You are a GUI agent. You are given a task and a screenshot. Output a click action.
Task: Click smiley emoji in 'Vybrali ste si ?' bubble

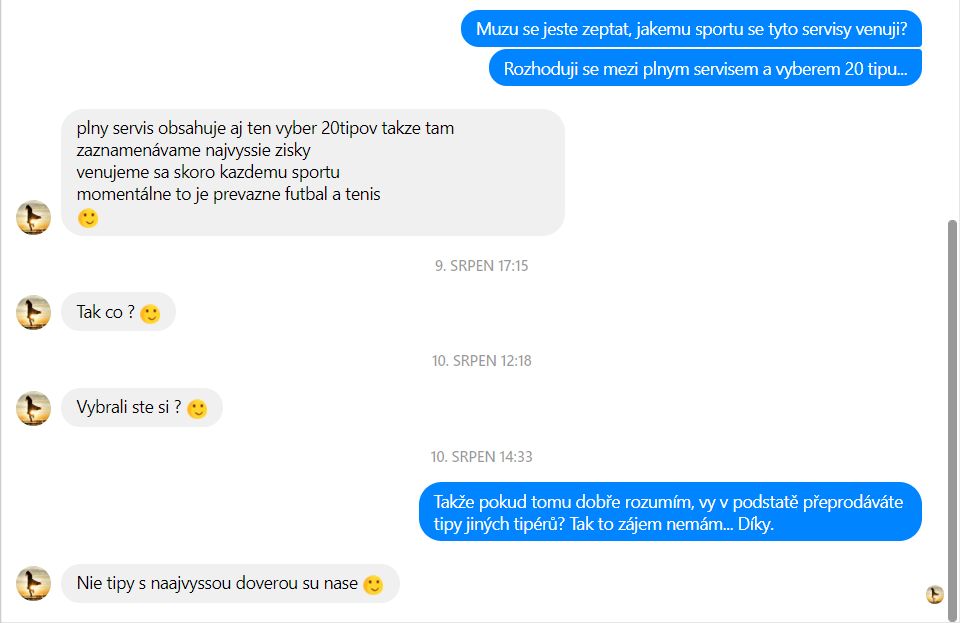pos(197,409)
